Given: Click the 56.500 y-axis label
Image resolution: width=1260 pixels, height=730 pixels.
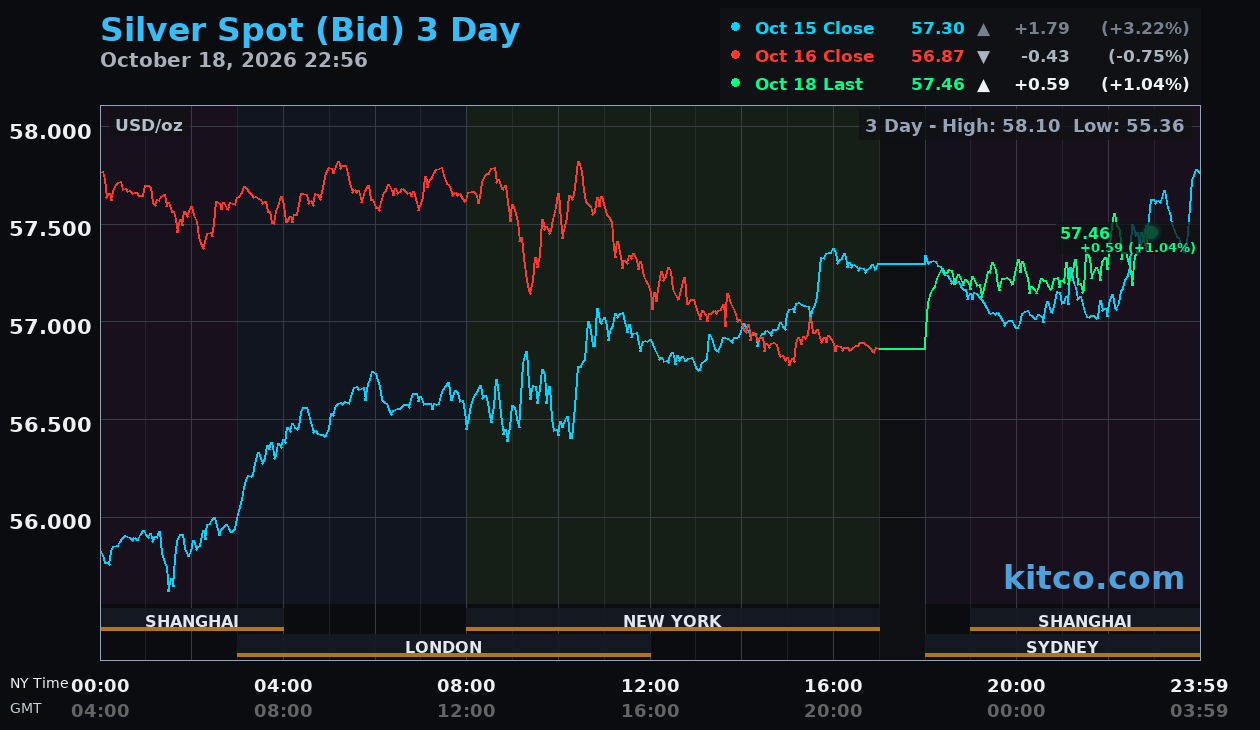Looking at the screenshot, I should pos(50,424).
